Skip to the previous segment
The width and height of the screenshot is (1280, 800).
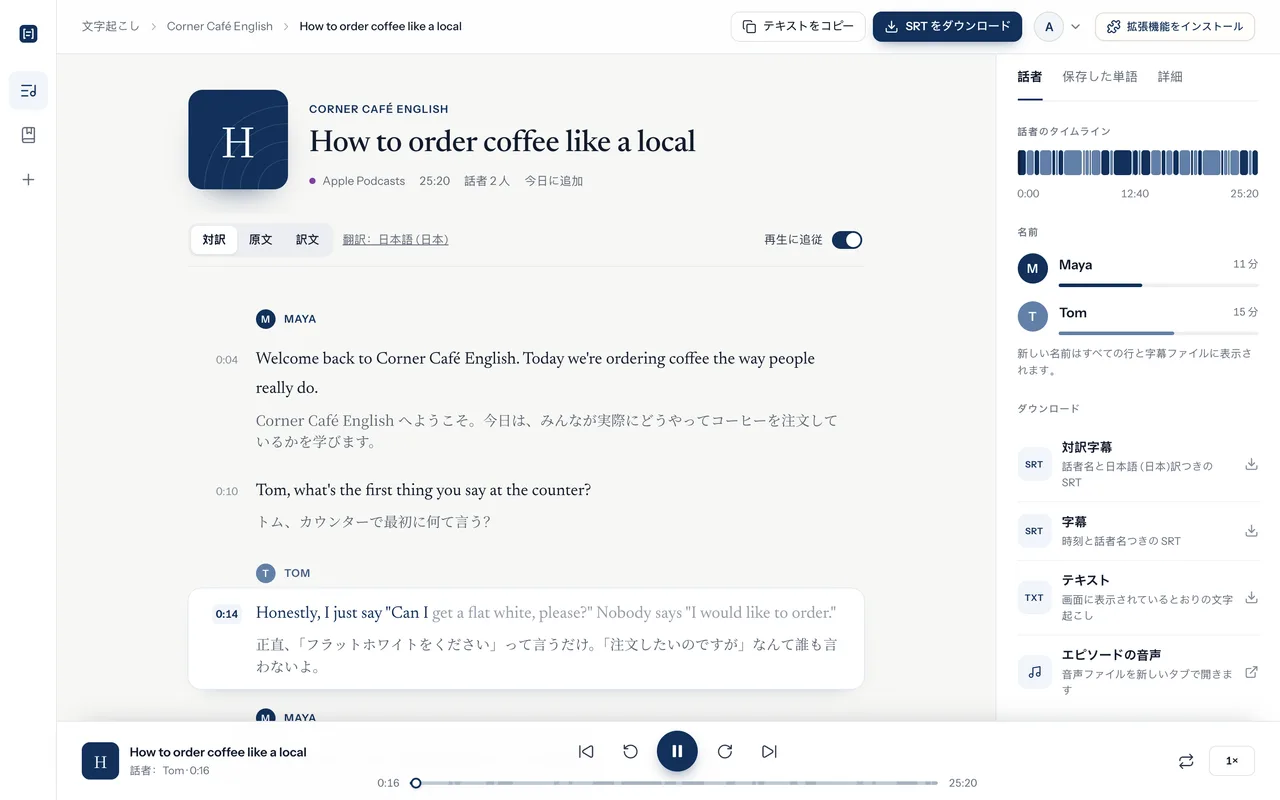click(586, 752)
